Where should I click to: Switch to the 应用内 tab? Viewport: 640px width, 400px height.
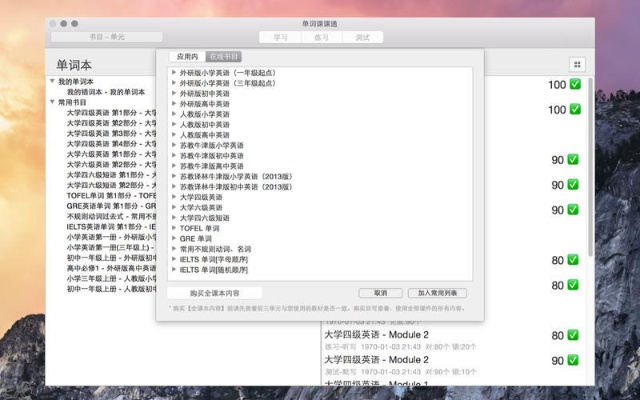pyautogui.click(x=188, y=57)
